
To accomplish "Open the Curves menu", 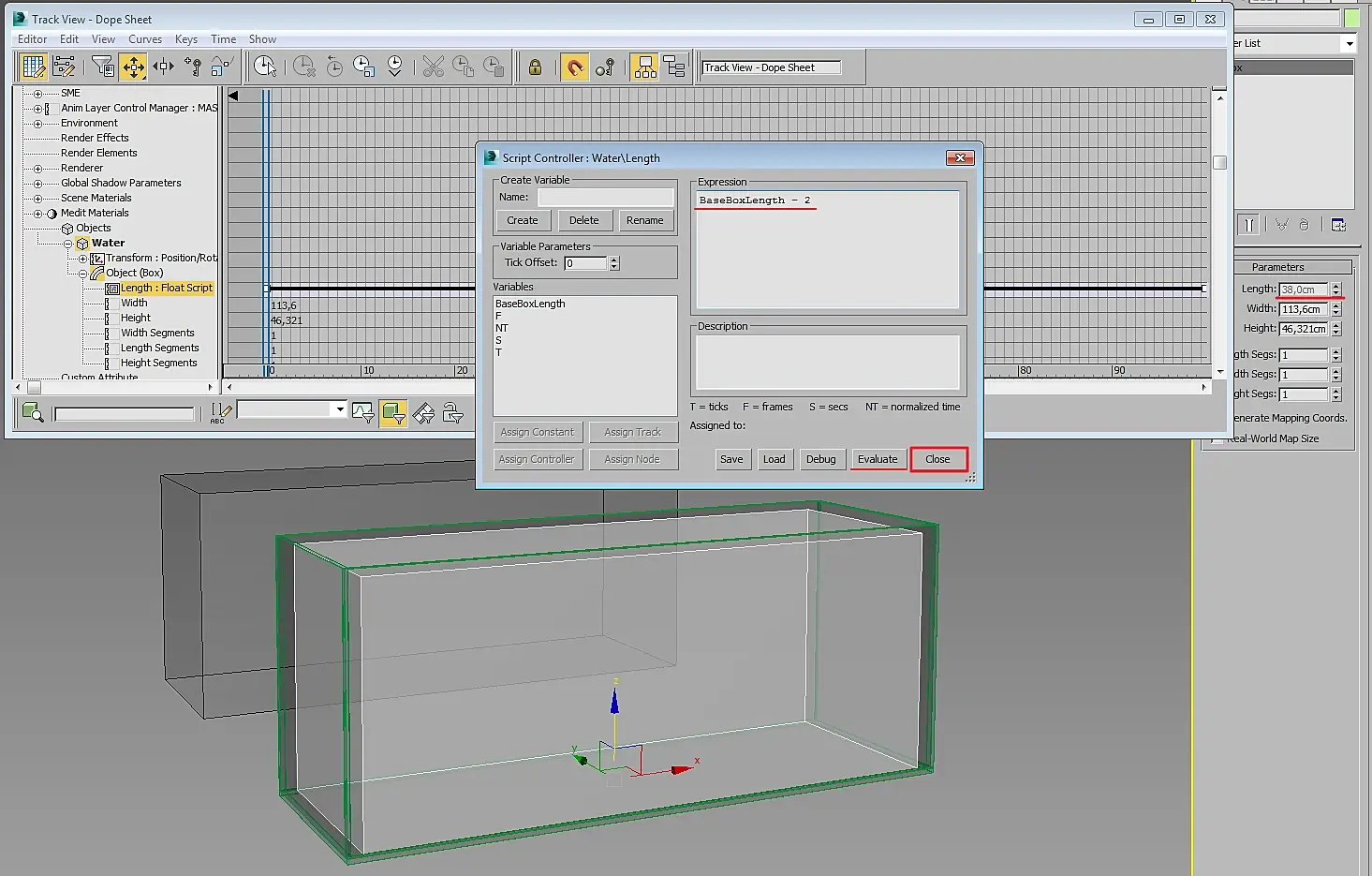I will pyautogui.click(x=145, y=39).
